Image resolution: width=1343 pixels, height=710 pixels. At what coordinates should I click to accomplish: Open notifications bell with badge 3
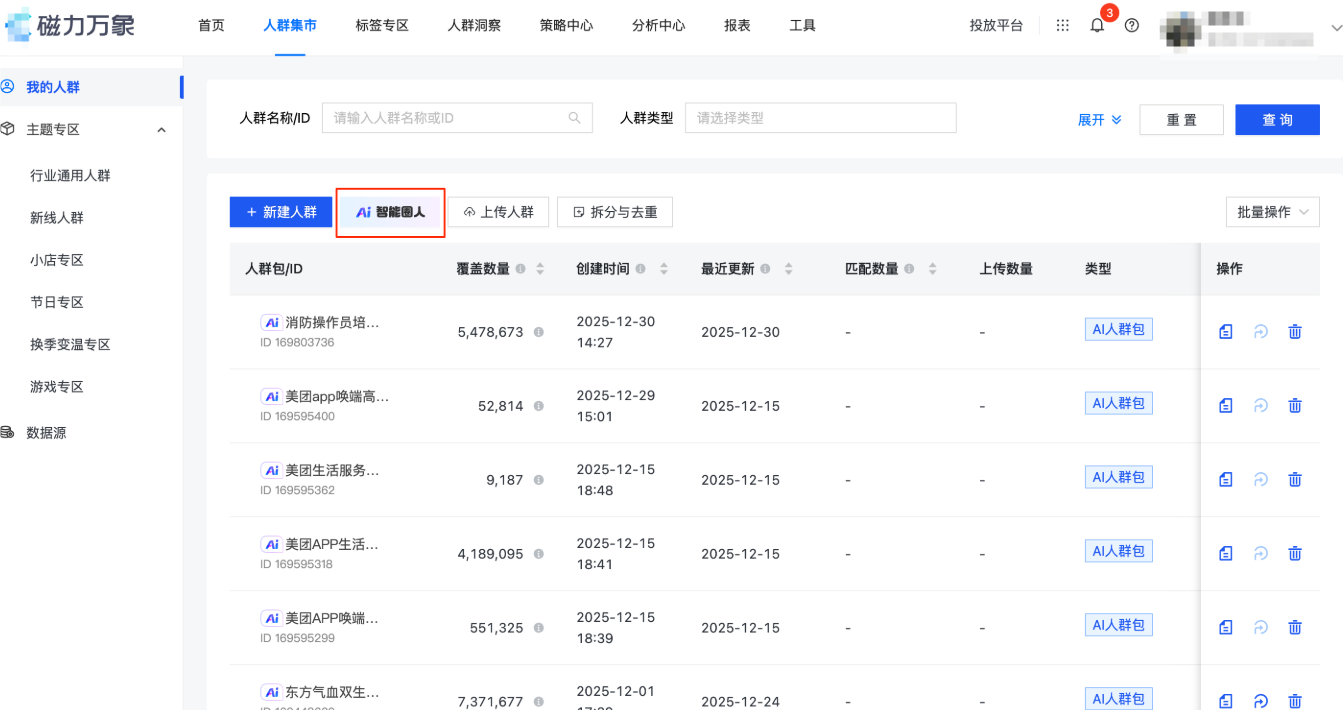(x=1098, y=26)
